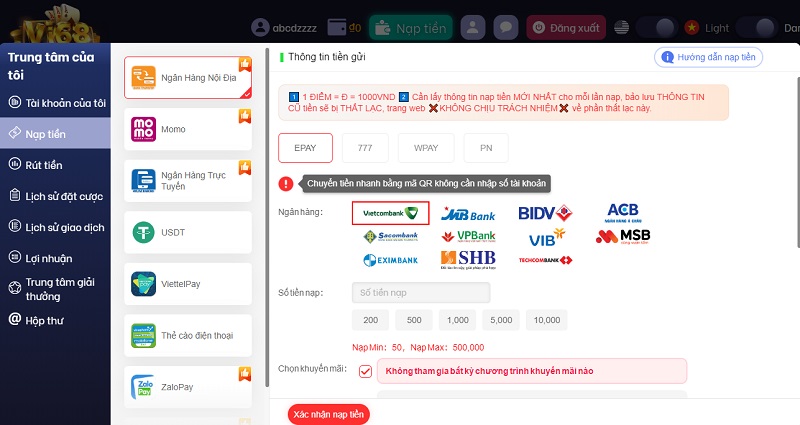Choose ZaloPay payment method
This screenshot has width=800, height=425.
(188, 387)
